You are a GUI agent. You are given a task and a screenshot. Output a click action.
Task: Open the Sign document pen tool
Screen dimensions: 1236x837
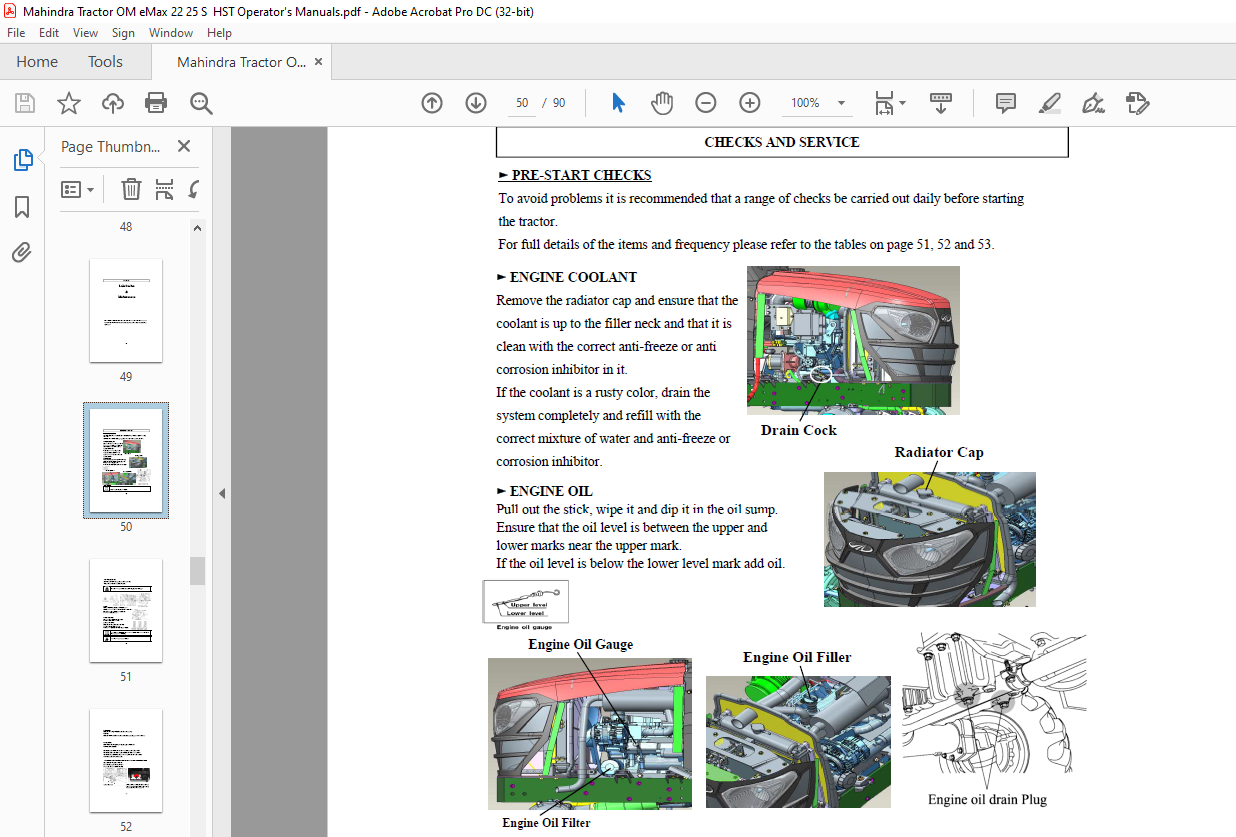(x=1093, y=103)
